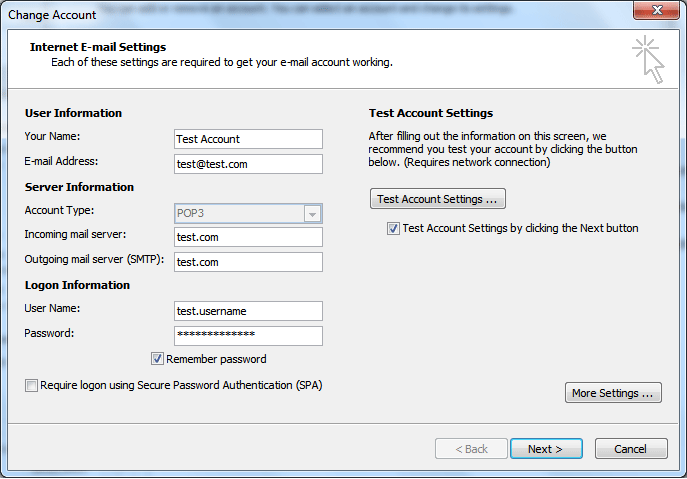Click the Test Account Settings section heading
The image size is (687, 479).
point(431,113)
